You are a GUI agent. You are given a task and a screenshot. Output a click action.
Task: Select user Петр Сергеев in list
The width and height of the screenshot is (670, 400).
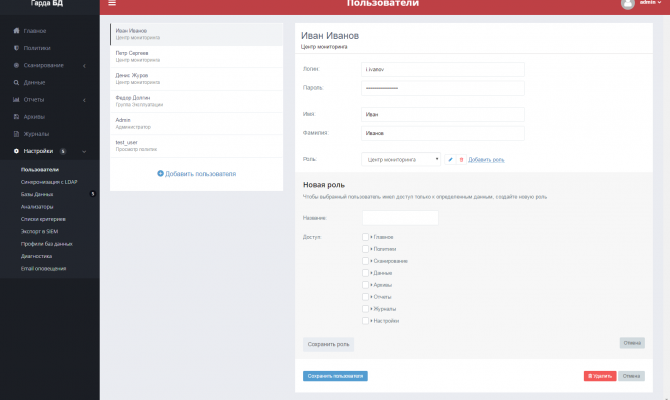(197, 56)
